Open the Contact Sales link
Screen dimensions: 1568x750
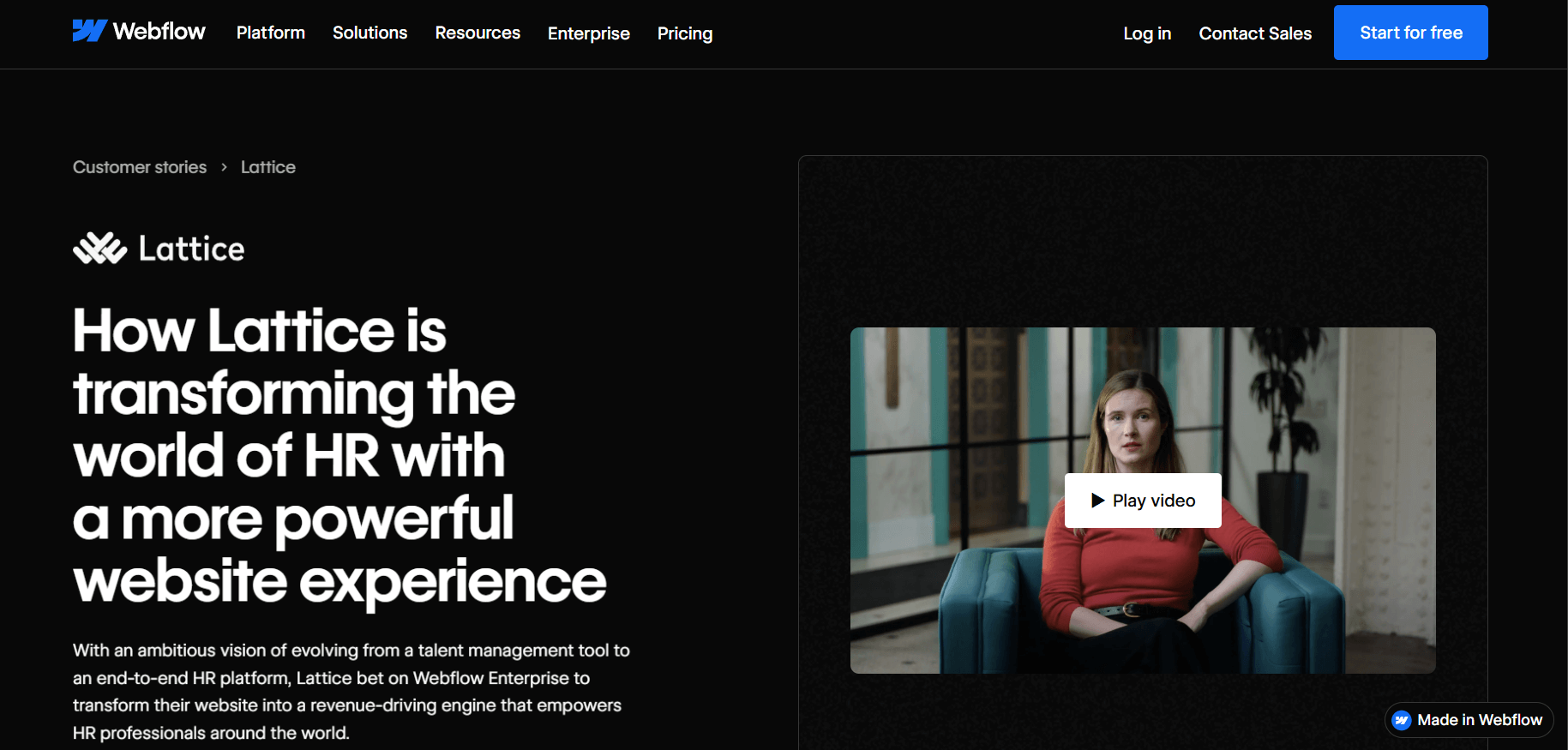pos(1254,33)
